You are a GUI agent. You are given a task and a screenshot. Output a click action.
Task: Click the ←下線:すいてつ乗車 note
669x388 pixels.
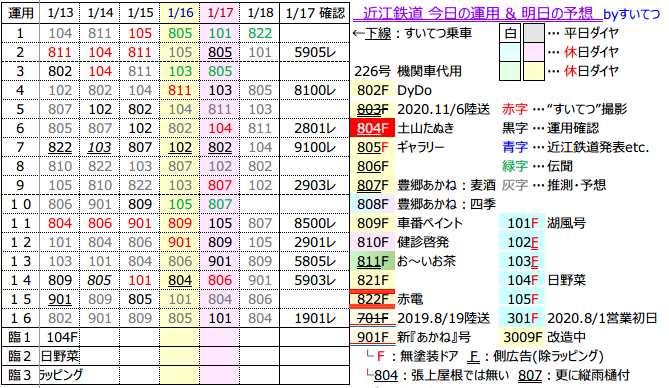(412, 33)
